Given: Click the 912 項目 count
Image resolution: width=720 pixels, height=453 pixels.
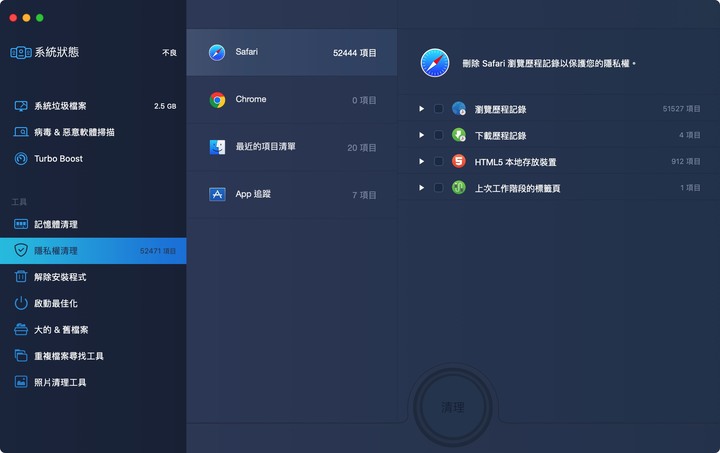Looking at the screenshot, I should click(686, 161).
